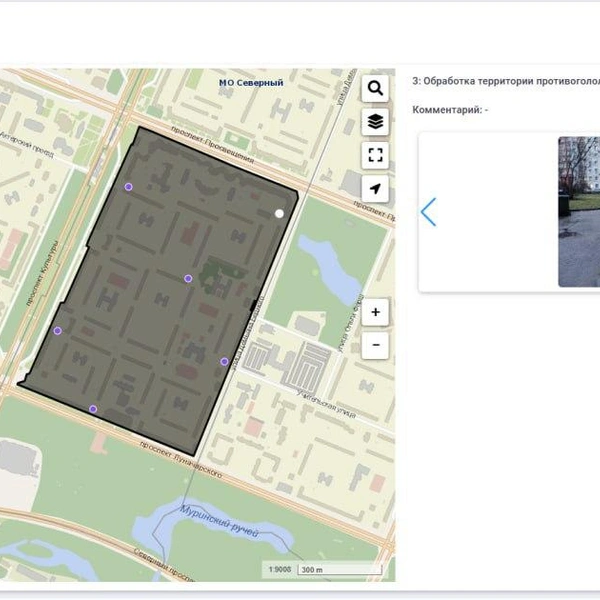Viewport: 600px width, 600px height.
Task: Open the street photo thumbnail
Action: [579, 212]
